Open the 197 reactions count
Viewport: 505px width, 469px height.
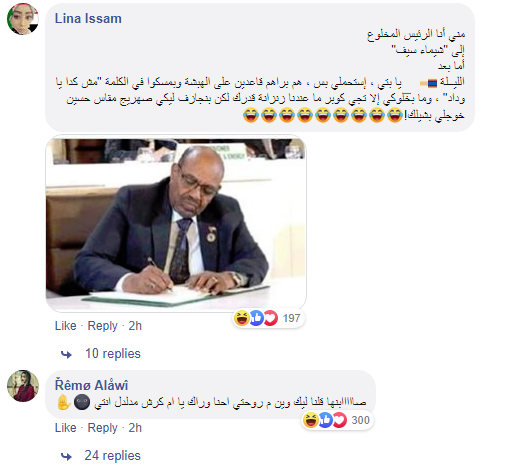pyautogui.click(x=291, y=318)
